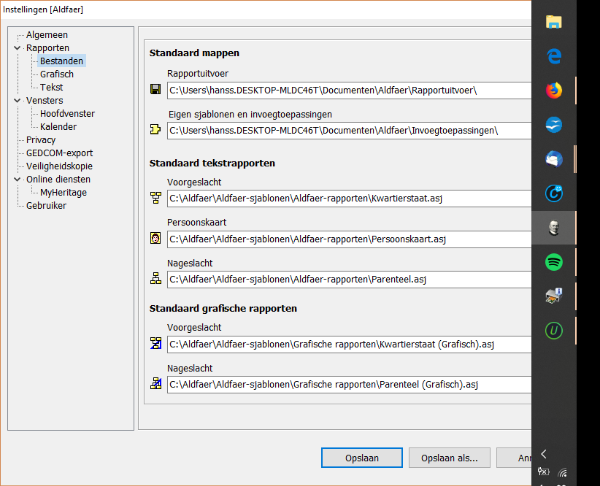Click the Voorgeslacht text report tree icon
Image resolution: width=600 pixels, height=486 pixels.
155,198
